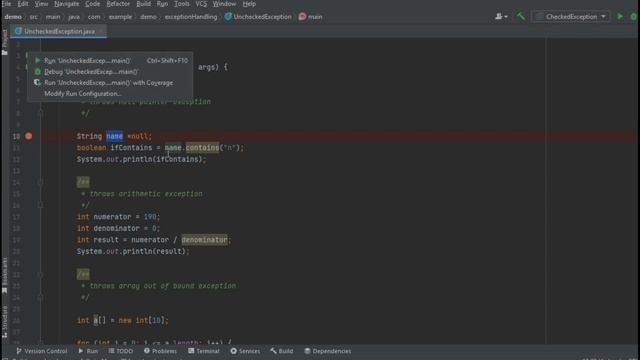Click the 'int a[] = new int[10];' line
This screenshot has width=640, height=360.
click(122, 320)
